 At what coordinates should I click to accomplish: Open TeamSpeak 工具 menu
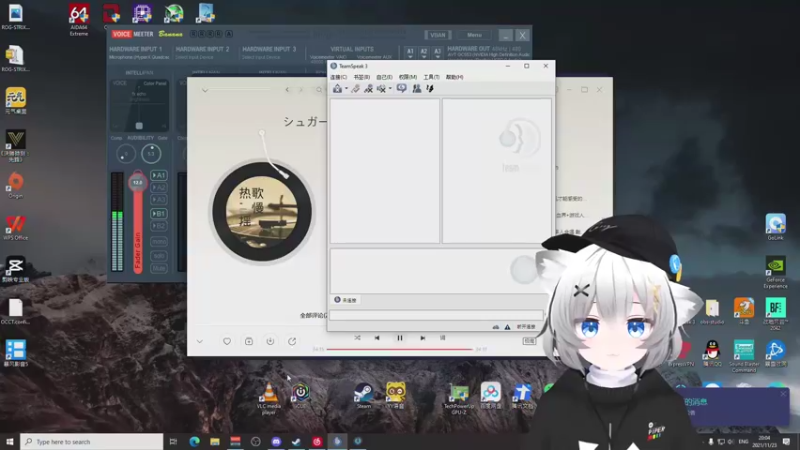pyautogui.click(x=431, y=77)
